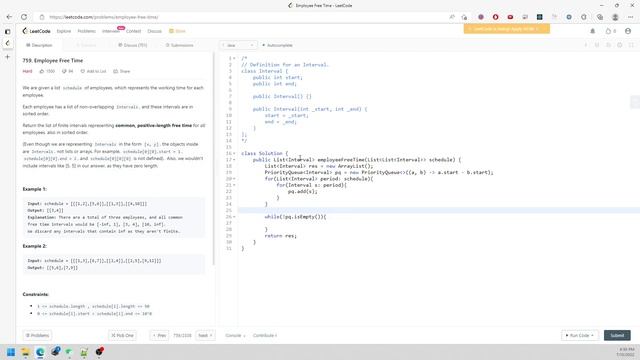Switch to the Submissions tab
Image resolution: width=640 pixels, height=360 pixels.
pyautogui.click(x=180, y=45)
